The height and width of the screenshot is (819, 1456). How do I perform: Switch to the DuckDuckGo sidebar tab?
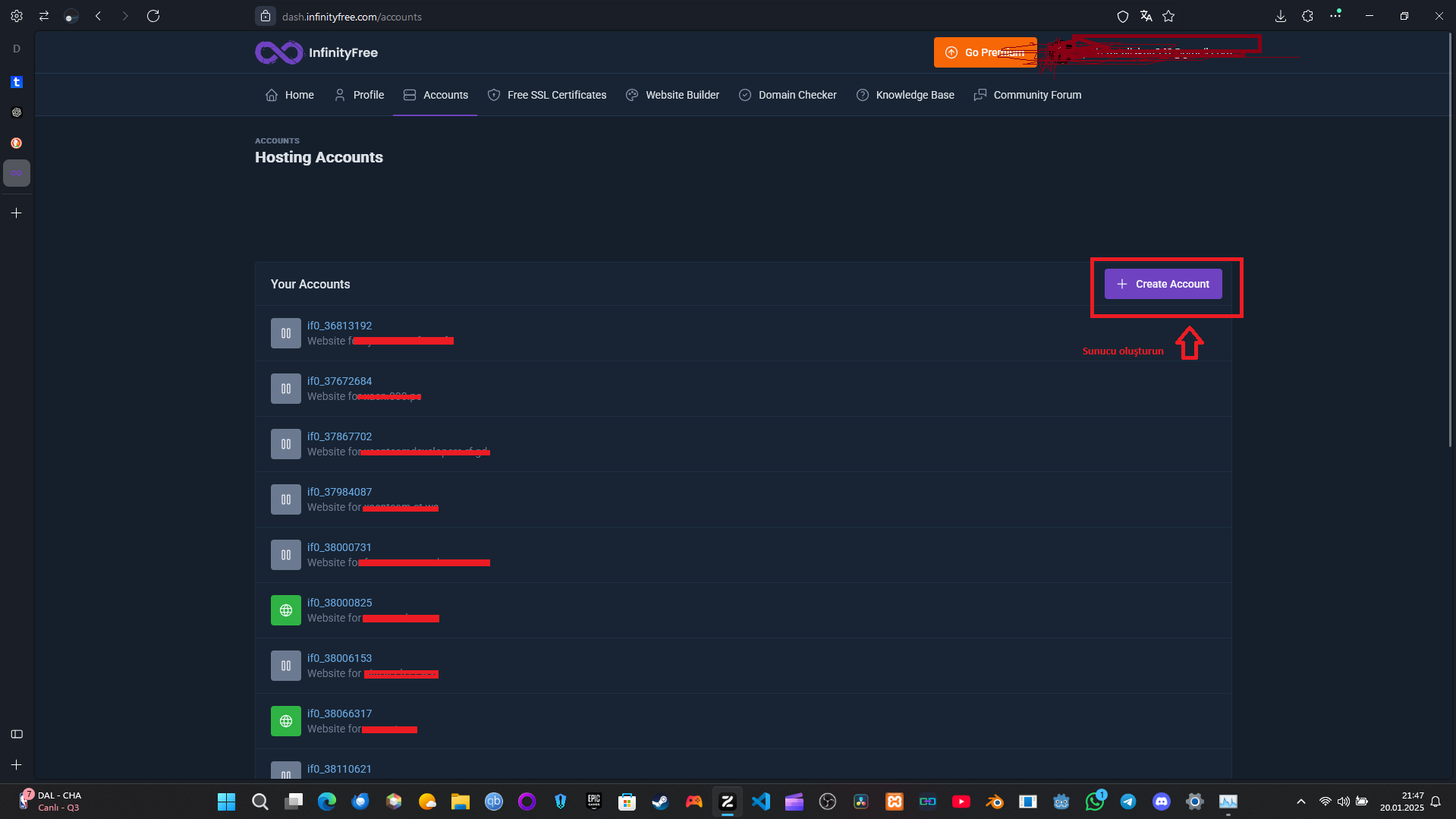[17, 143]
